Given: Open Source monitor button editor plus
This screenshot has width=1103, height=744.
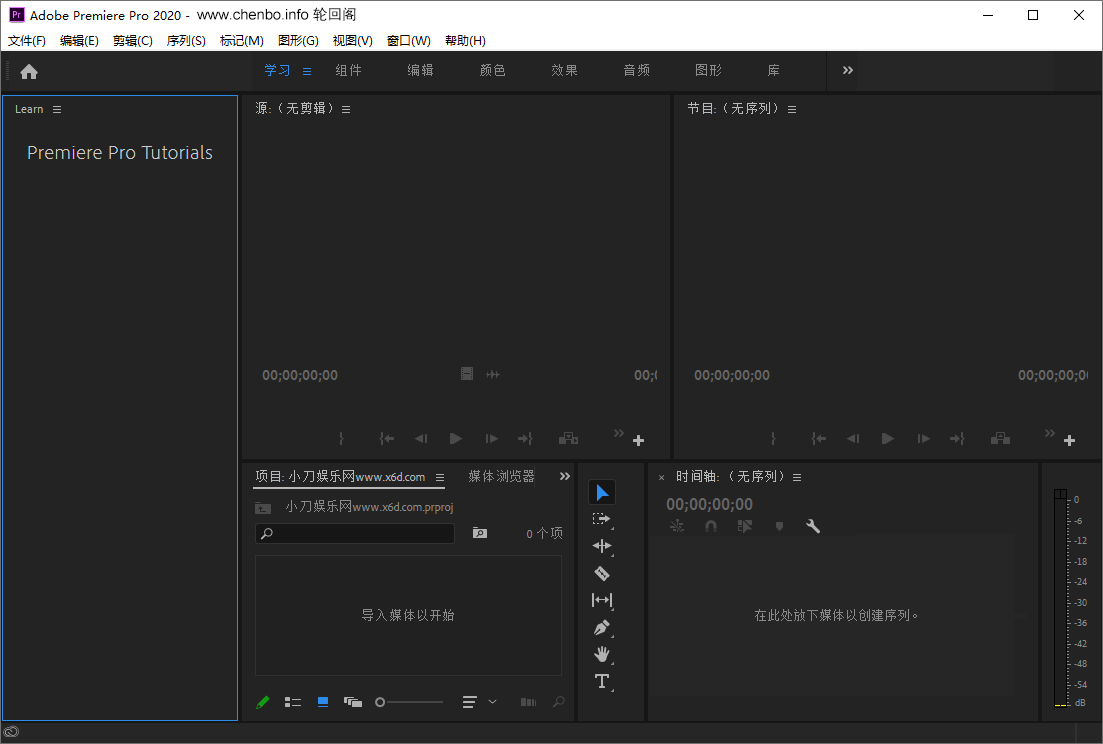Looking at the screenshot, I should pos(638,440).
